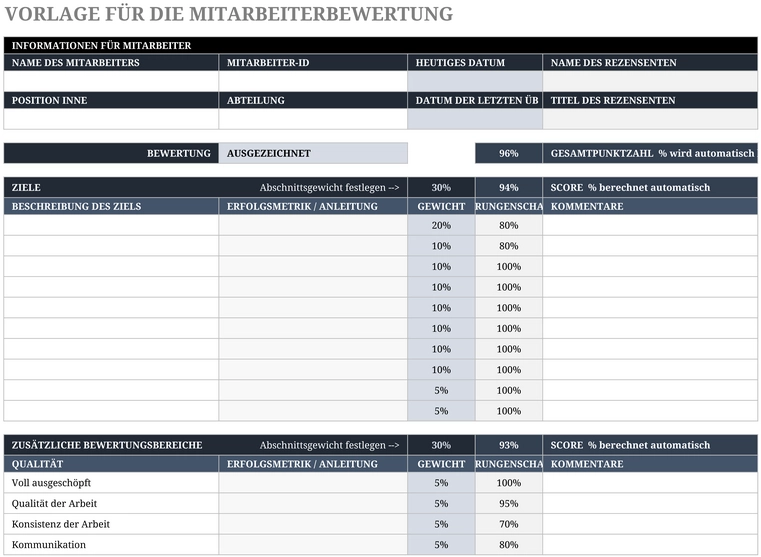Click the 'Name des Rezensenten' header cell
The image size is (761, 557).
coord(650,63)
